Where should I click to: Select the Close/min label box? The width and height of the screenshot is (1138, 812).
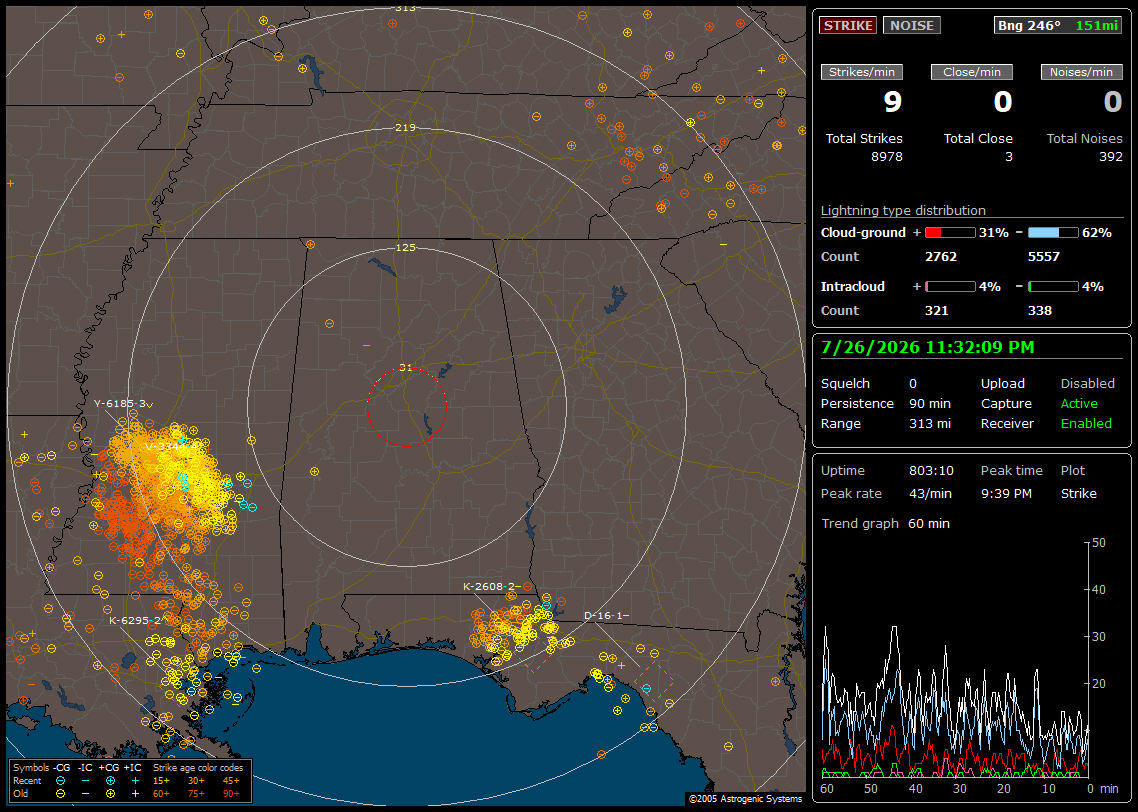click(x=972, y=72)
